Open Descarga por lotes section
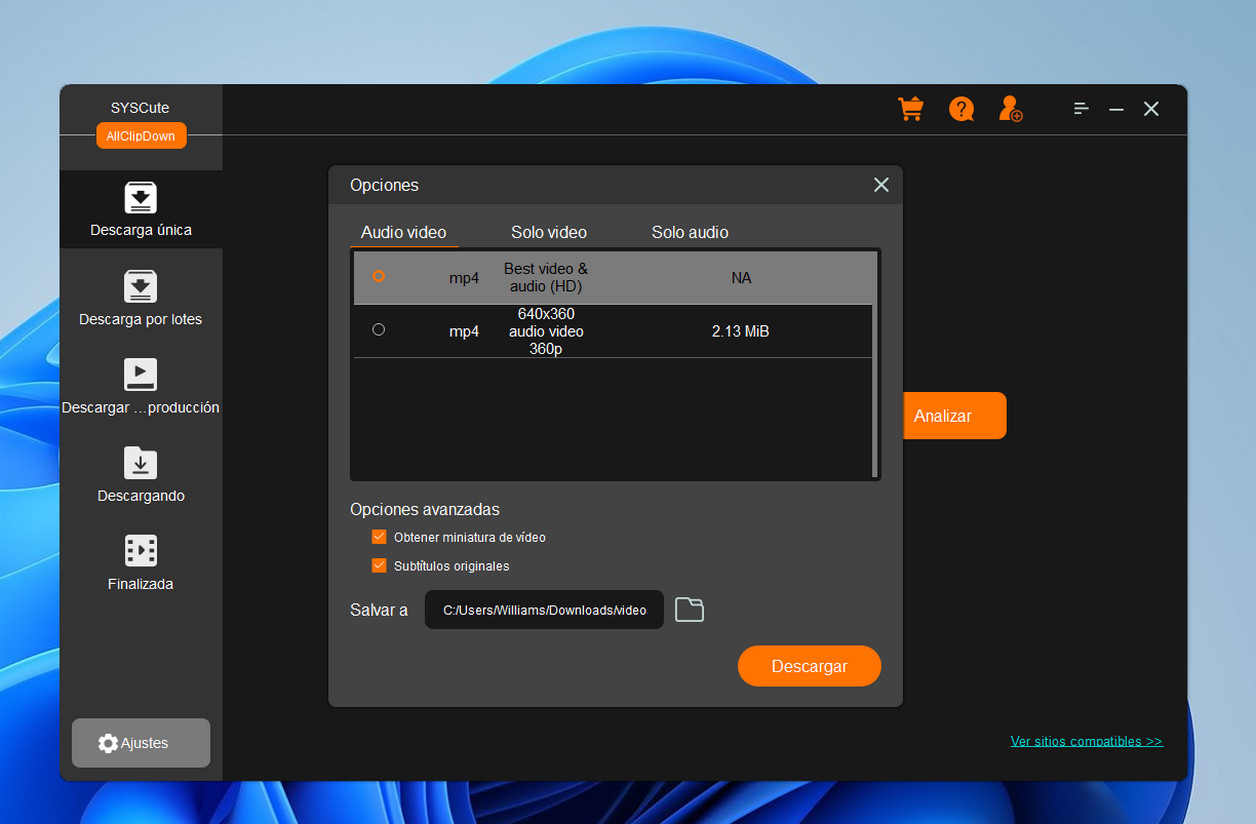Image resolution: width=1256 pixels, height=824 pixels. 141,298
